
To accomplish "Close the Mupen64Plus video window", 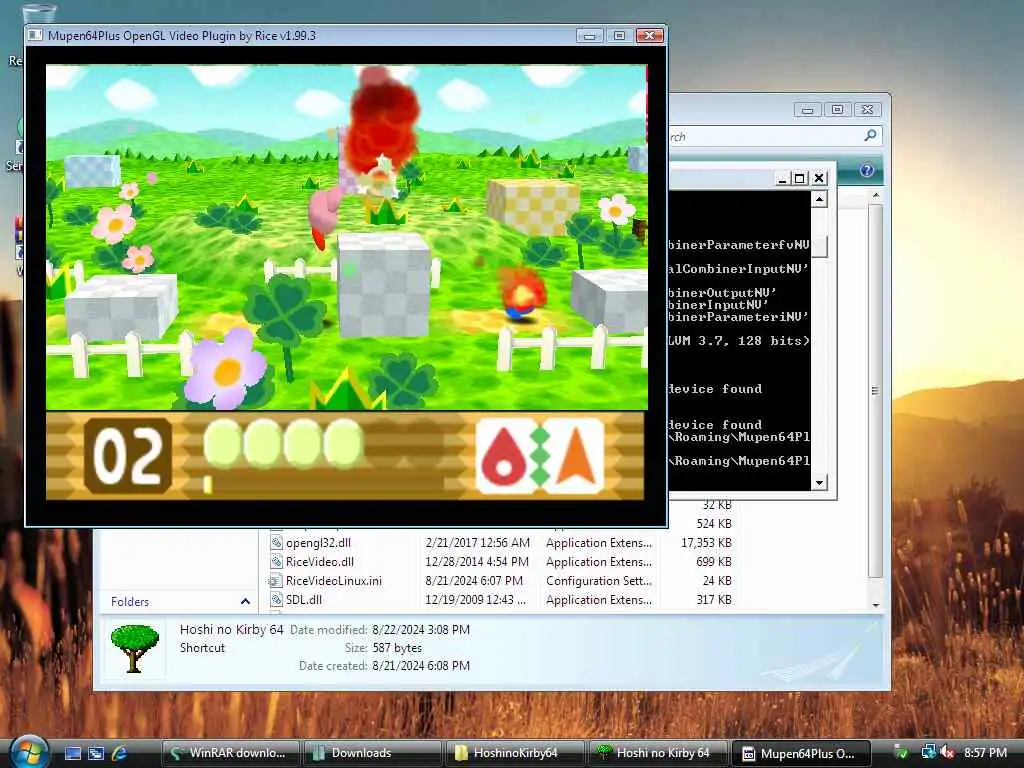I will pyautogui.click(x=649, y=35).
